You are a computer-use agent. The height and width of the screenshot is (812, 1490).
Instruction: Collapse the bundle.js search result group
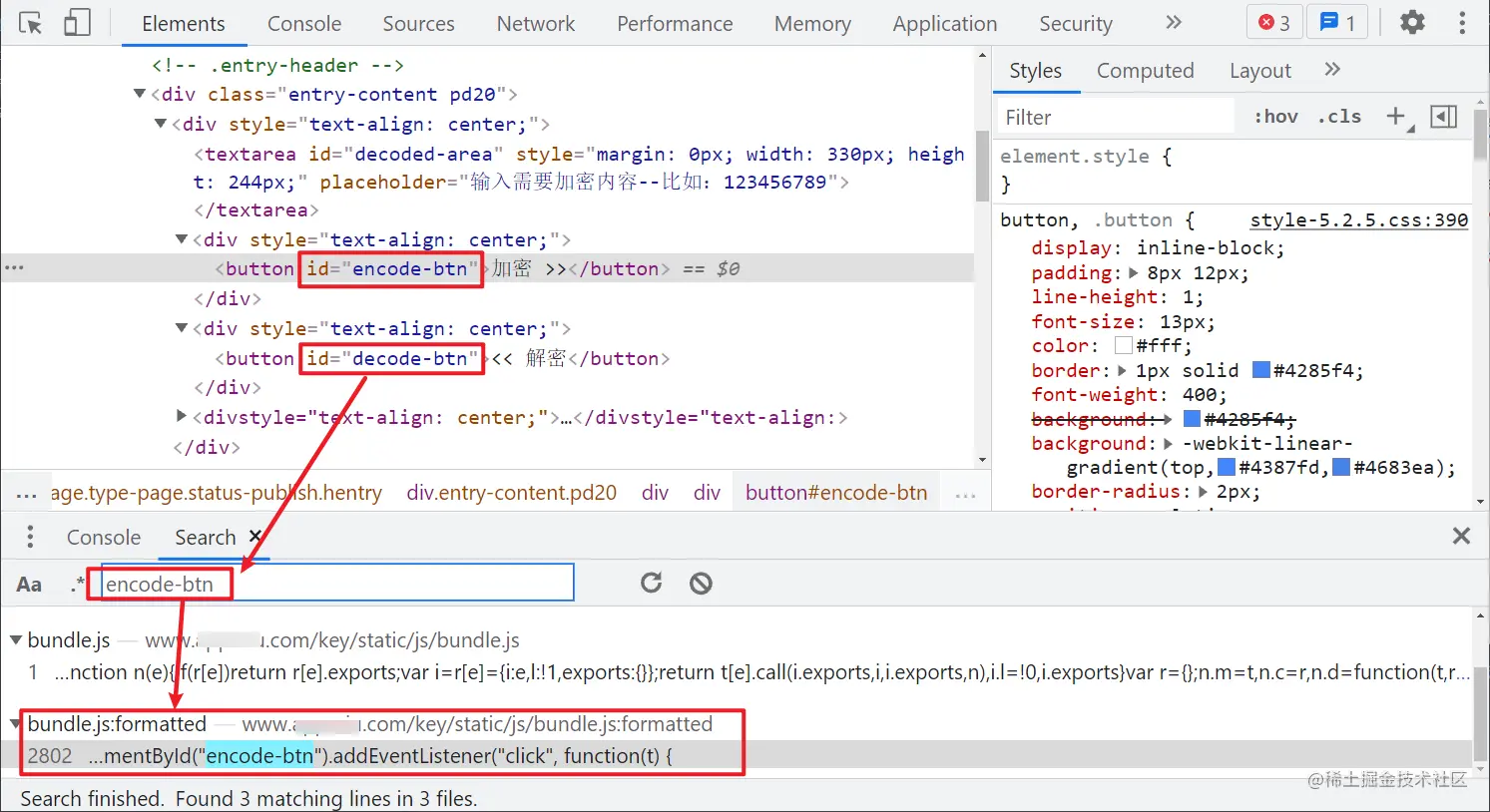[x=16, y=639]
